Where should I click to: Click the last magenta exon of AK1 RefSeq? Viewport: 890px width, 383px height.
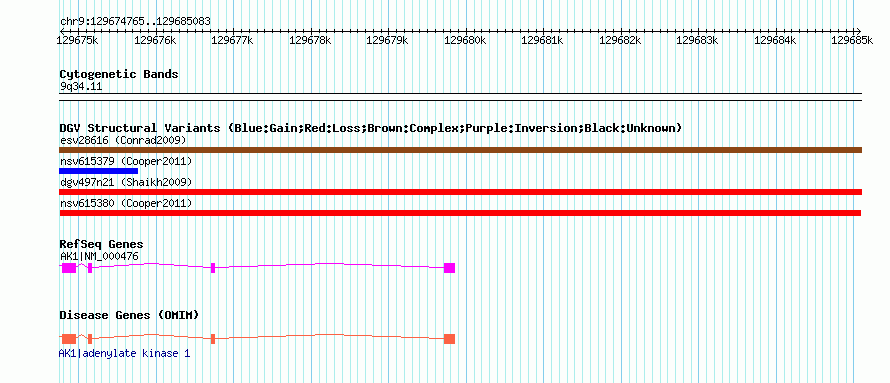coord(450,268)
